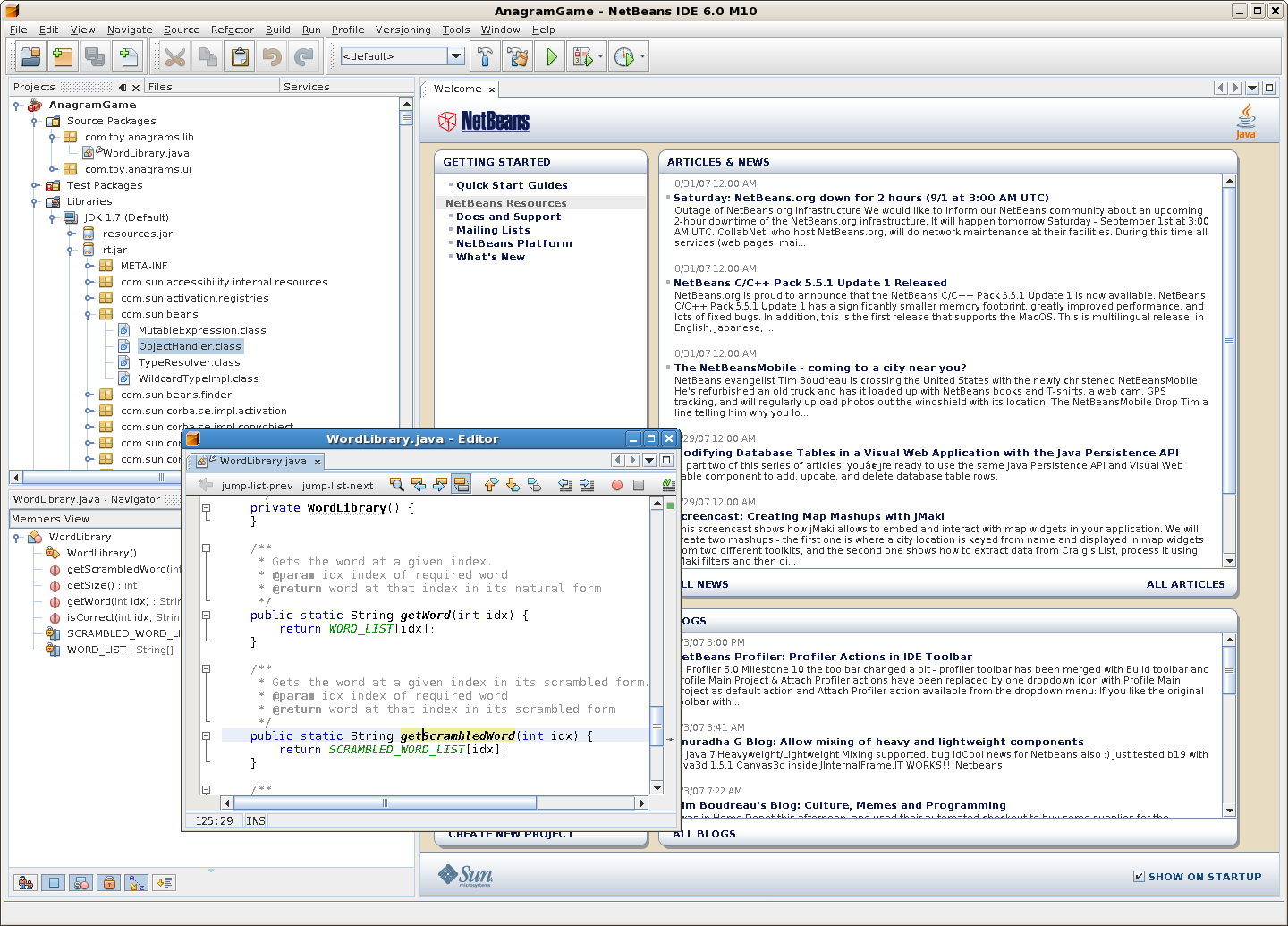
Task: Click Find Previous Occurrence icon in editor toolbar
Action: coord(419,485)
